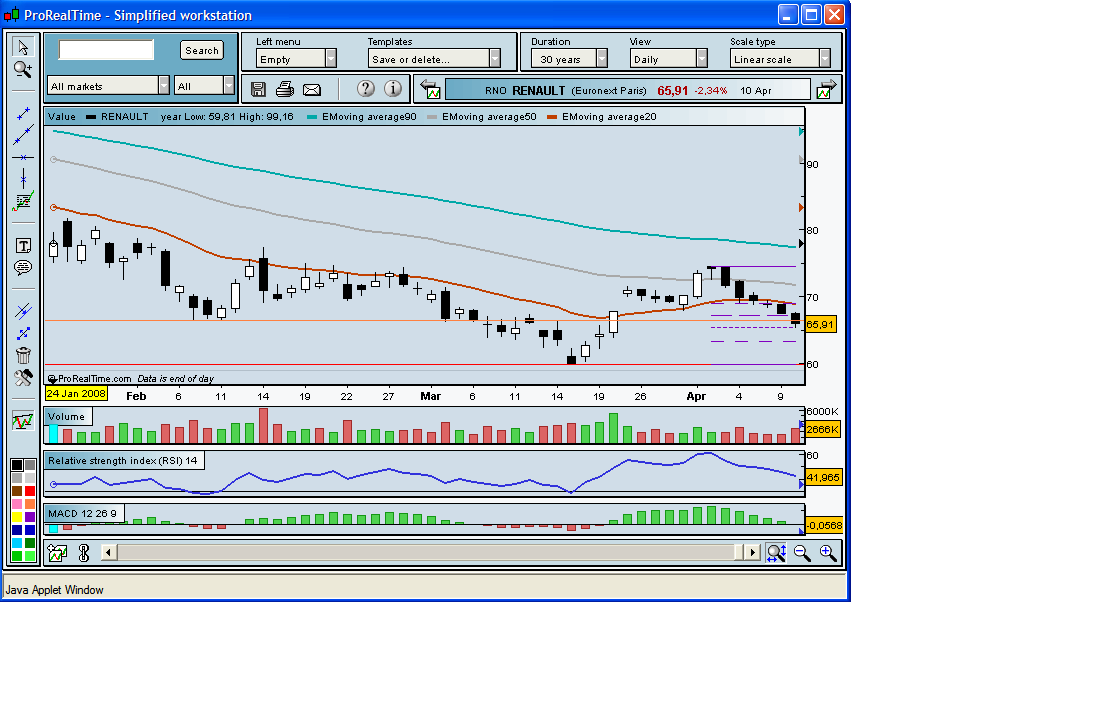Viewport: 1114px width, 727px height.
Task: Click the EMoving average50 legend label
Action: [489, 117]
